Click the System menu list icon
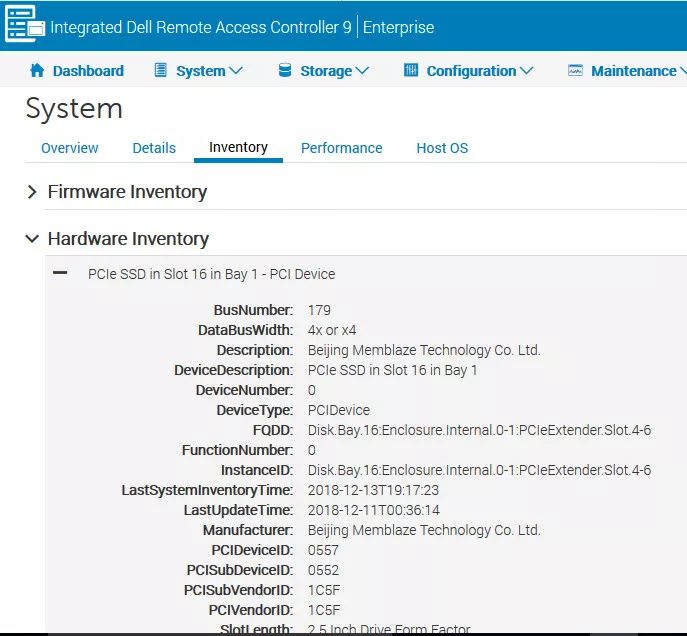This screenshot has width=687, height=636. coord(161,70)
